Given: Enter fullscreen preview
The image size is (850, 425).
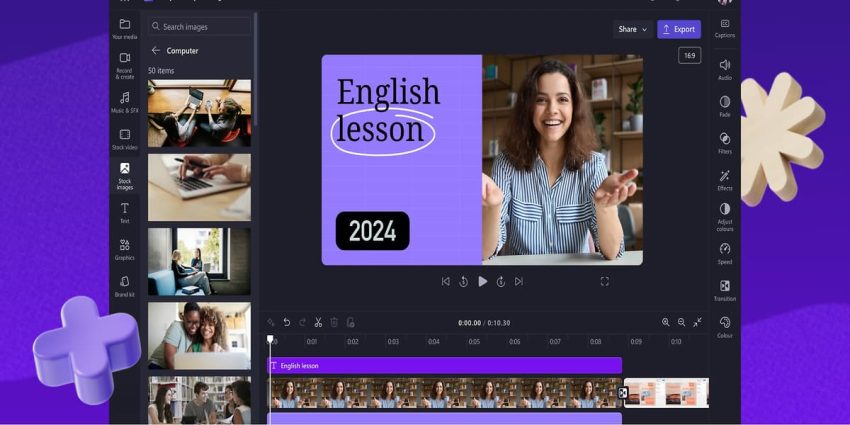Looking at the screenshot, I should (604, 281).
